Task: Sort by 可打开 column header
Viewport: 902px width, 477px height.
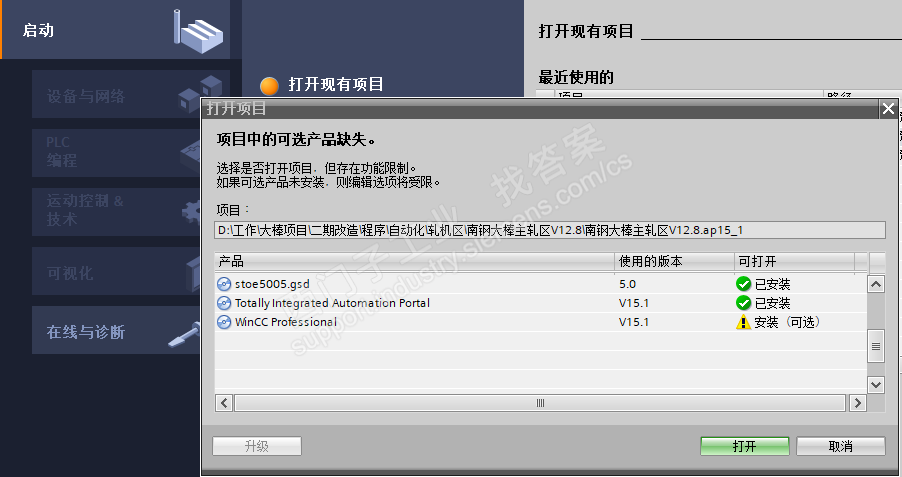Action: [x=794, y=262]
